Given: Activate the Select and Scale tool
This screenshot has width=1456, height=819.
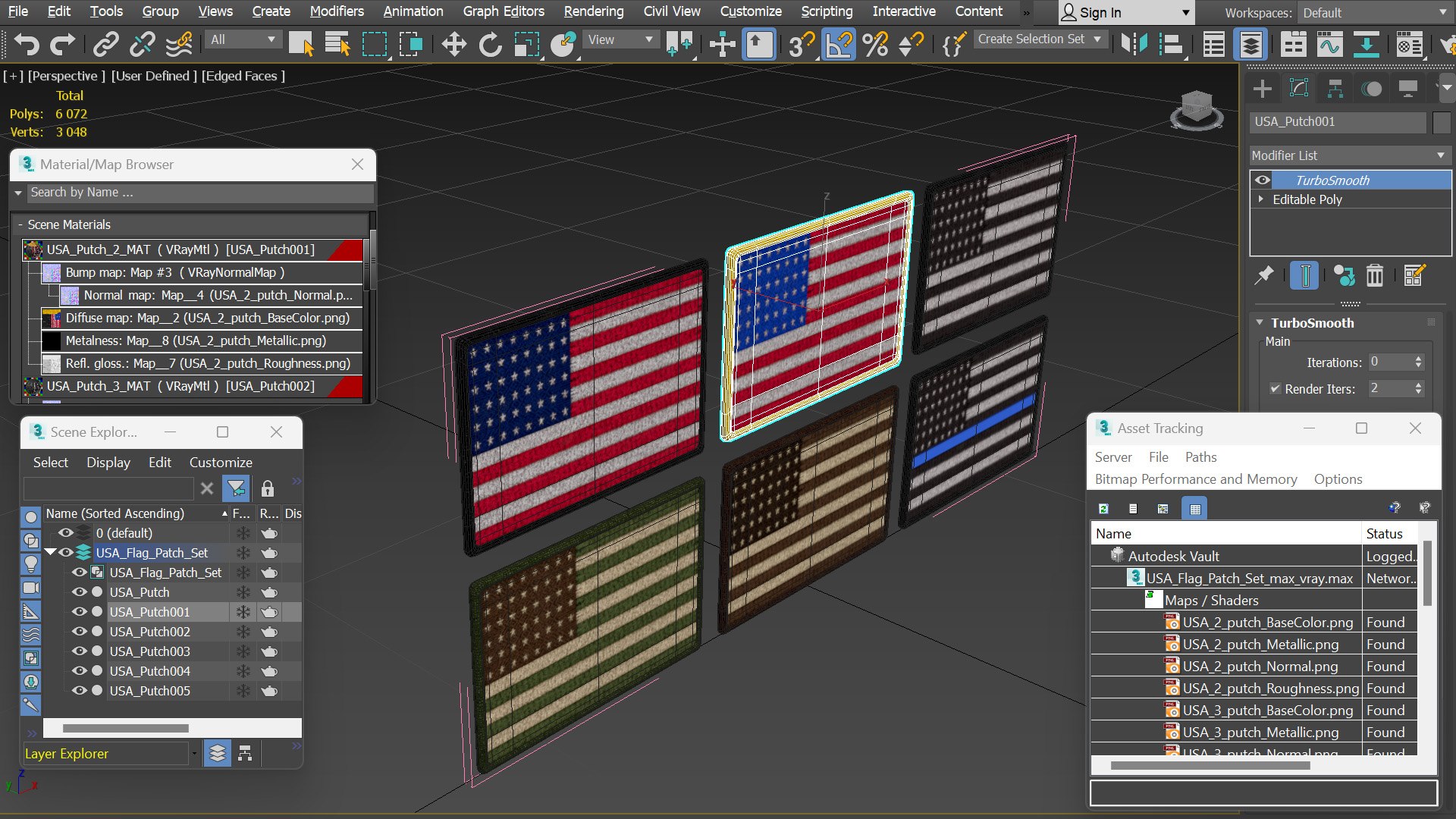Looking at the screenshot, I should coord(526,45).
